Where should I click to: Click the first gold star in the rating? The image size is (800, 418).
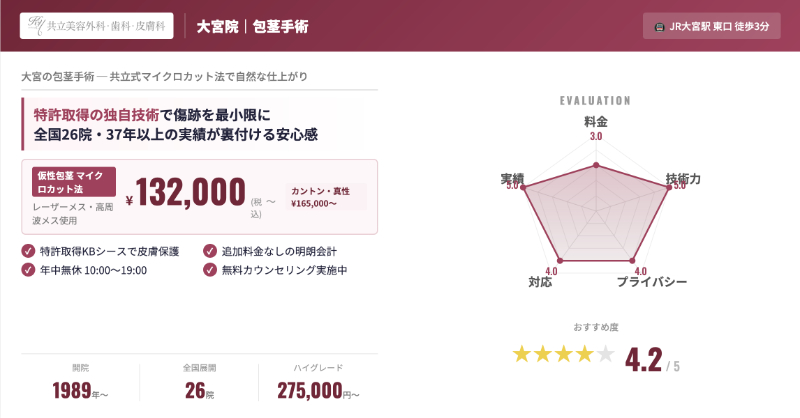522,354
